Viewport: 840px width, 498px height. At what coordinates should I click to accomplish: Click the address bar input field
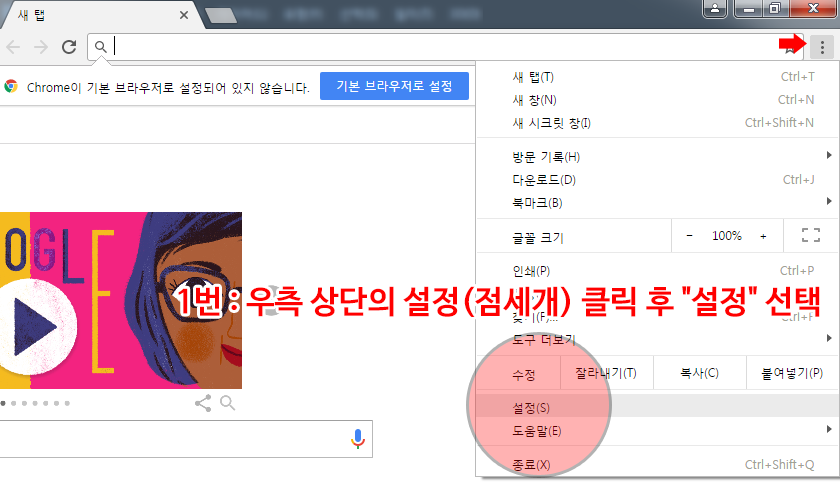point(445,47)
